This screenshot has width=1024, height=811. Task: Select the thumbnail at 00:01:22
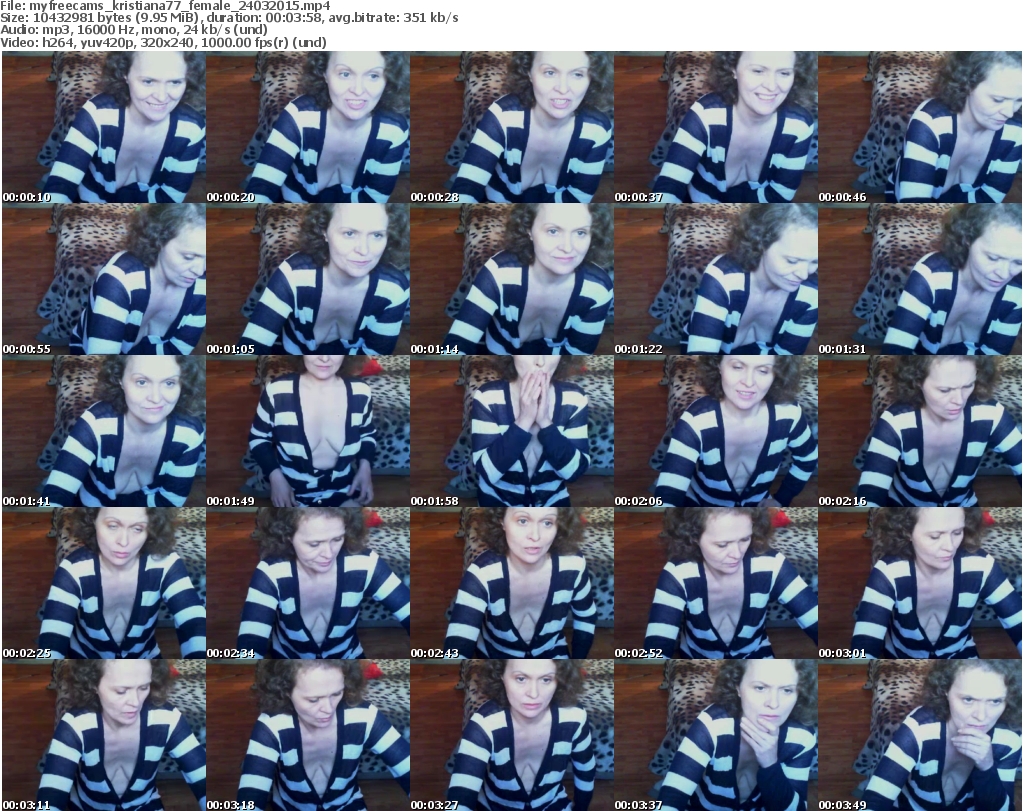point(715,279)
